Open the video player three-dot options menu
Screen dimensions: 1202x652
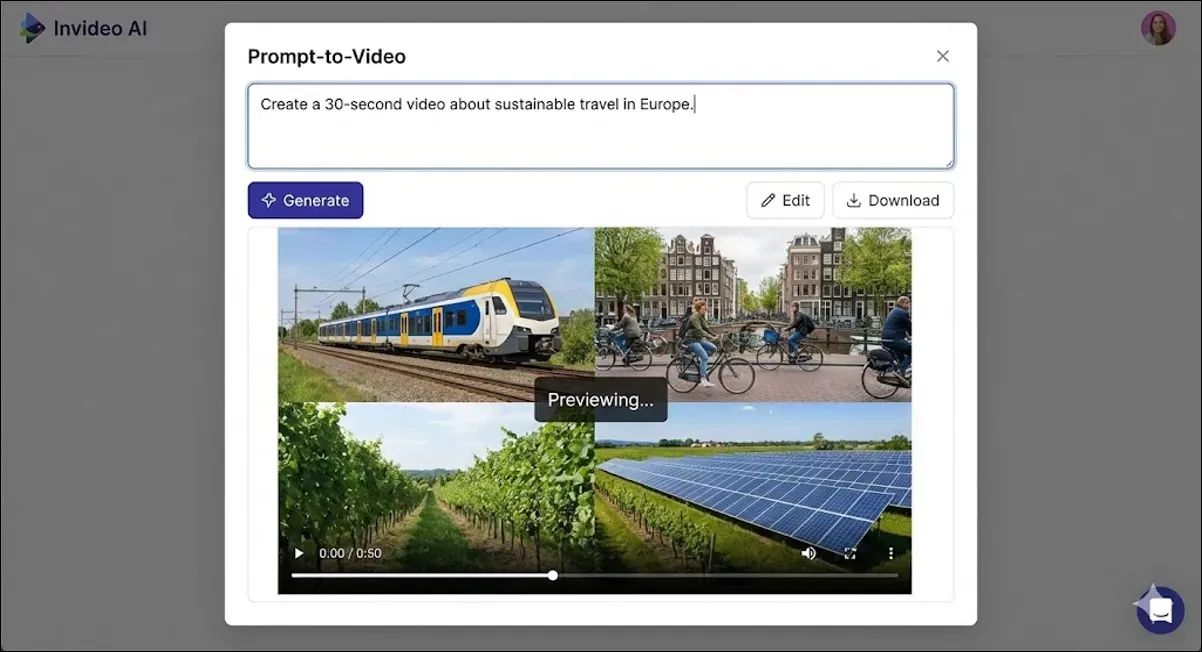tap(890, 553)
